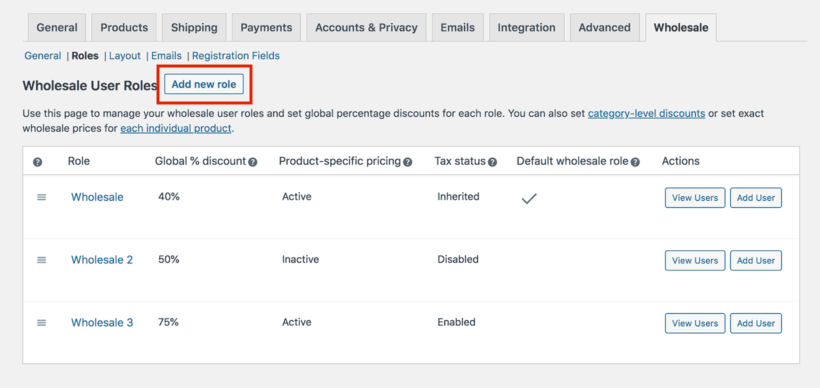The height and width of the screenshot is (388, 820).
Task: View Users for Wholesale 2 role
Action: (695, 260)
